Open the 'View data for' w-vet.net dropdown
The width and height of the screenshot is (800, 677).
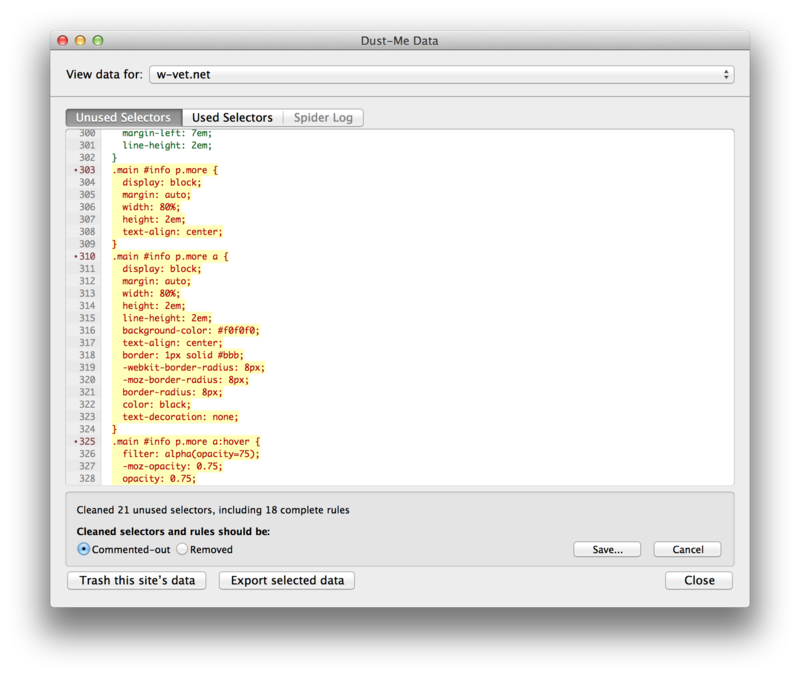click(441, 74)
